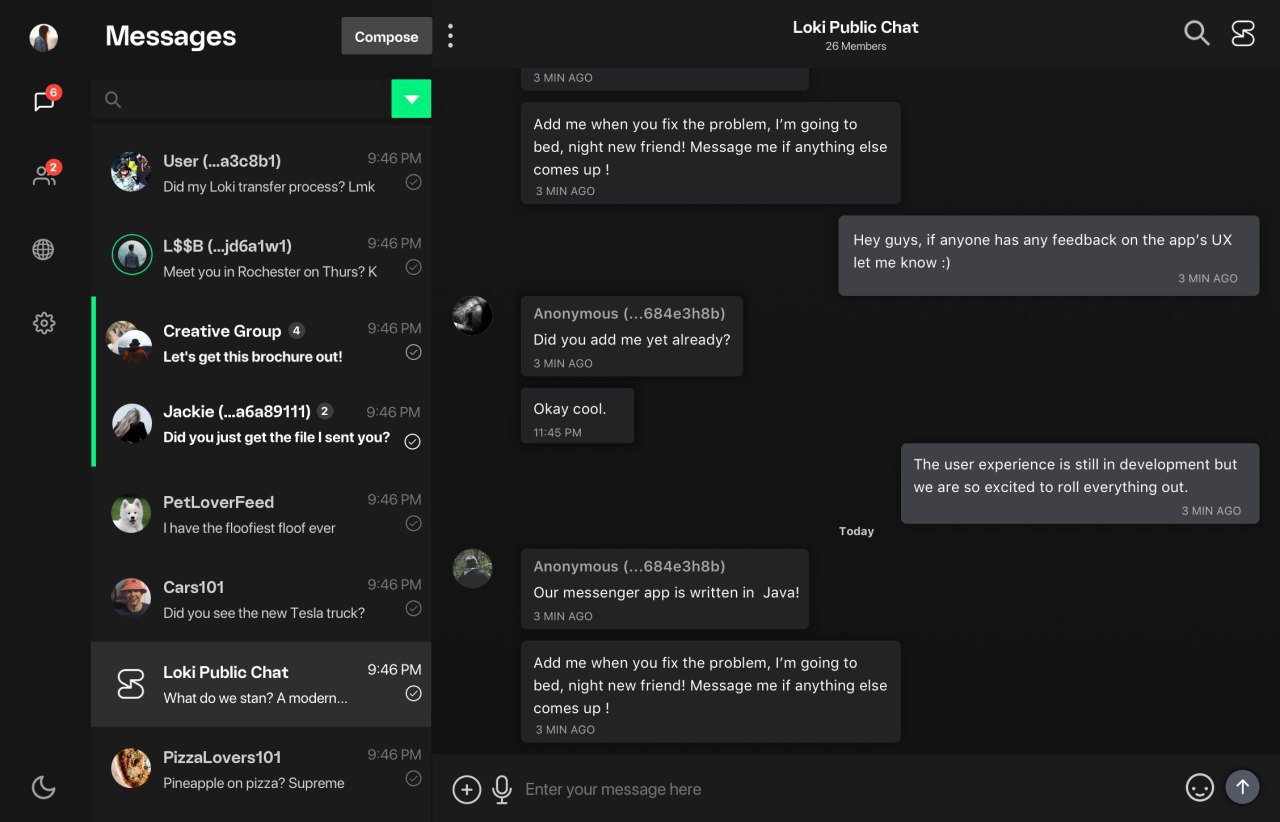Add an attachment with the plus icon

(x=467, y=789)
